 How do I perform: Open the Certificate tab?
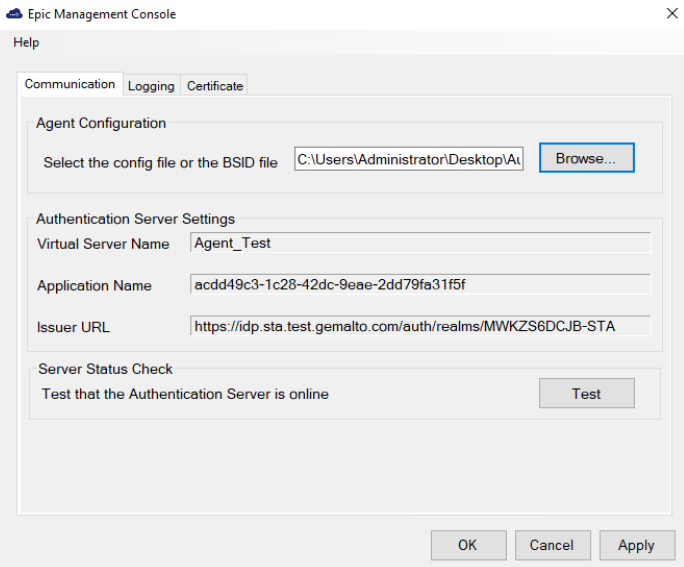click(215, 85)
